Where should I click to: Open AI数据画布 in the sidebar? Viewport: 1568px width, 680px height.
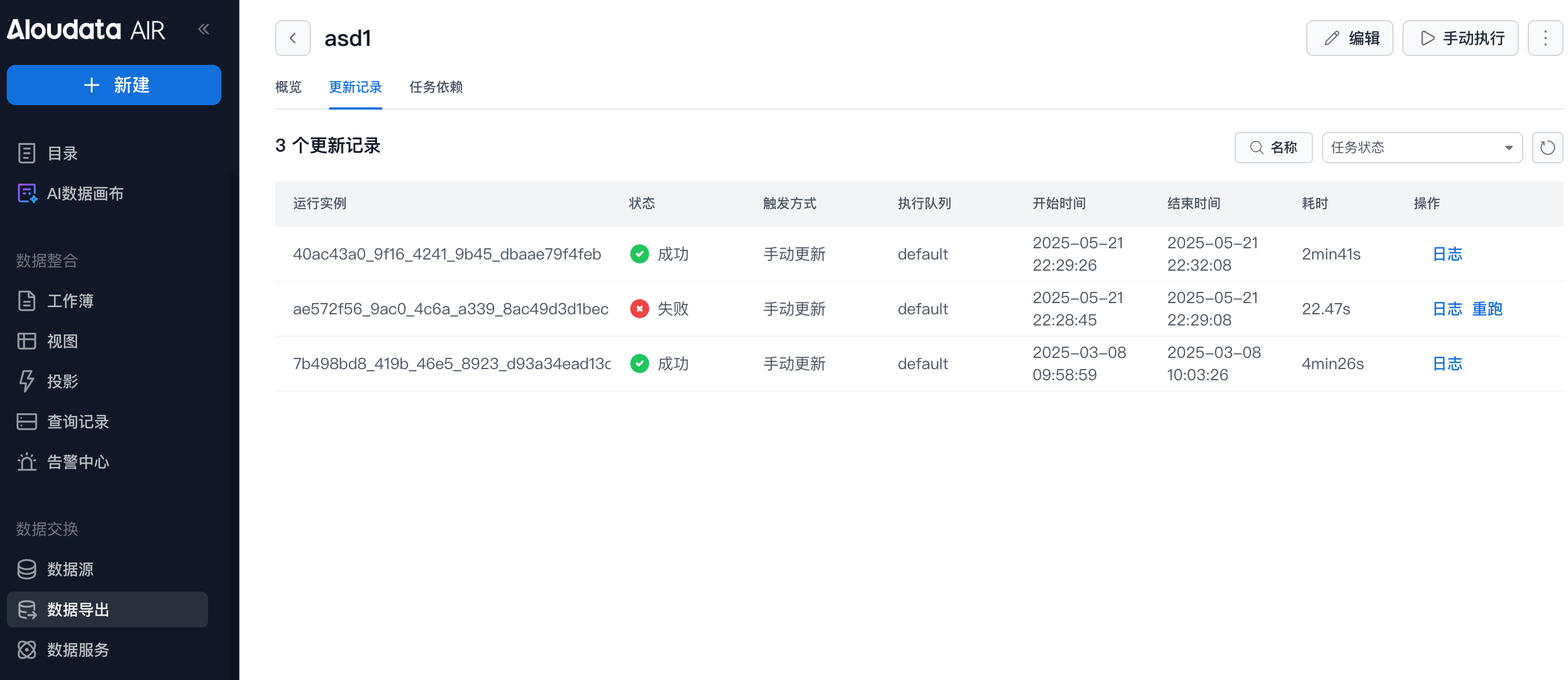coord(85,193)
